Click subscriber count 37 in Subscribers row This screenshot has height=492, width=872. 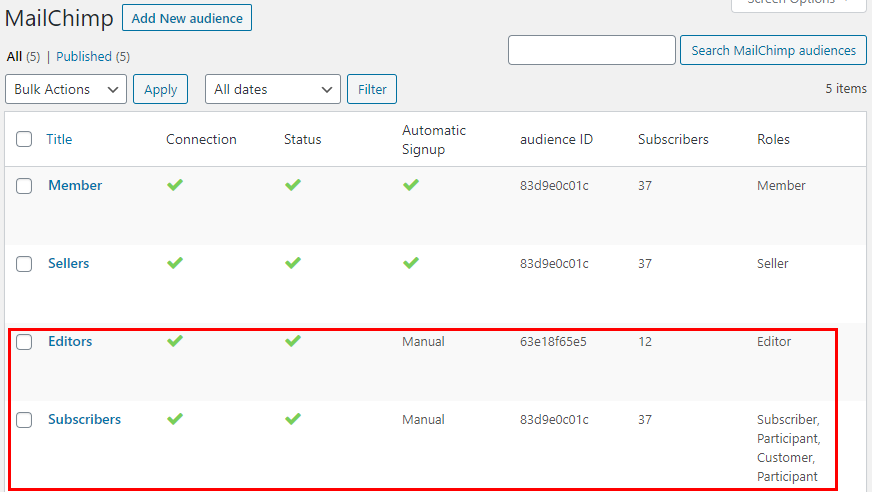pyautogui.click(x=645, y=420)
